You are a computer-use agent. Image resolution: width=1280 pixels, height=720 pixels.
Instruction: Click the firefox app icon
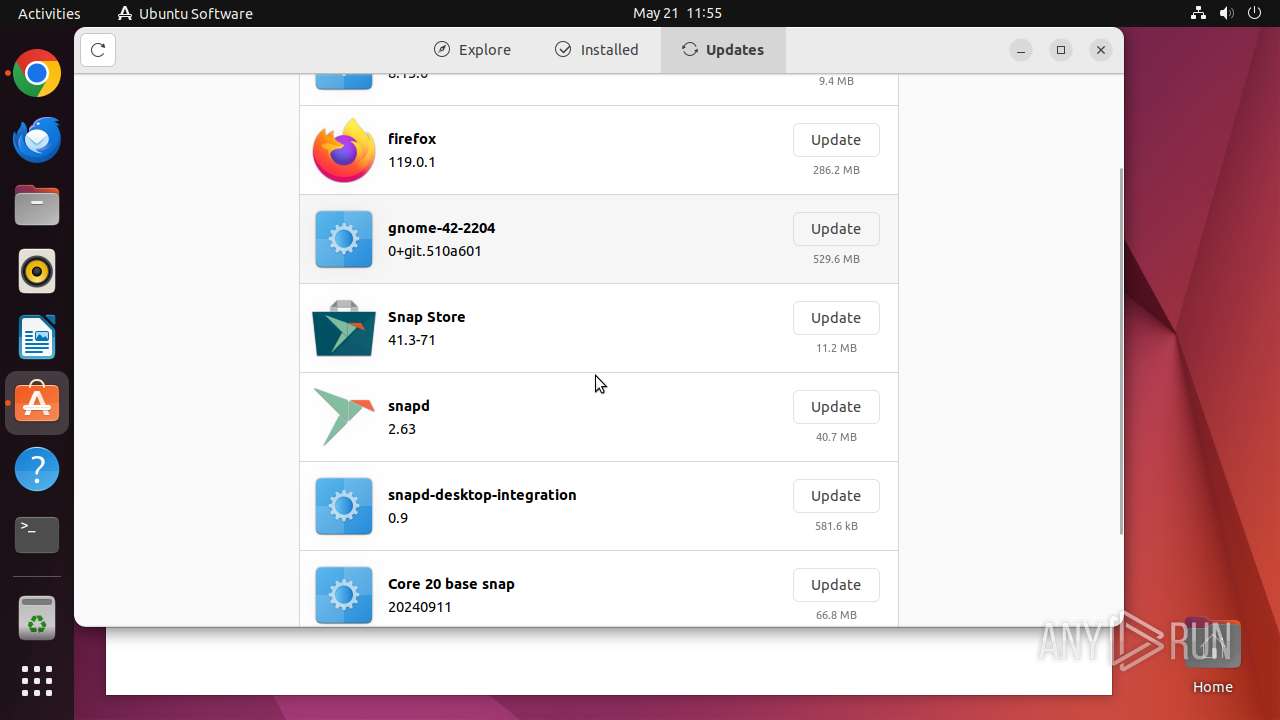tap(344, 150)
